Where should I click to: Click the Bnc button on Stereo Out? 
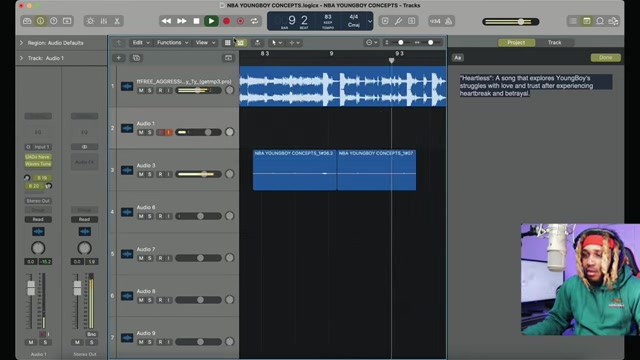click(92, 334)
